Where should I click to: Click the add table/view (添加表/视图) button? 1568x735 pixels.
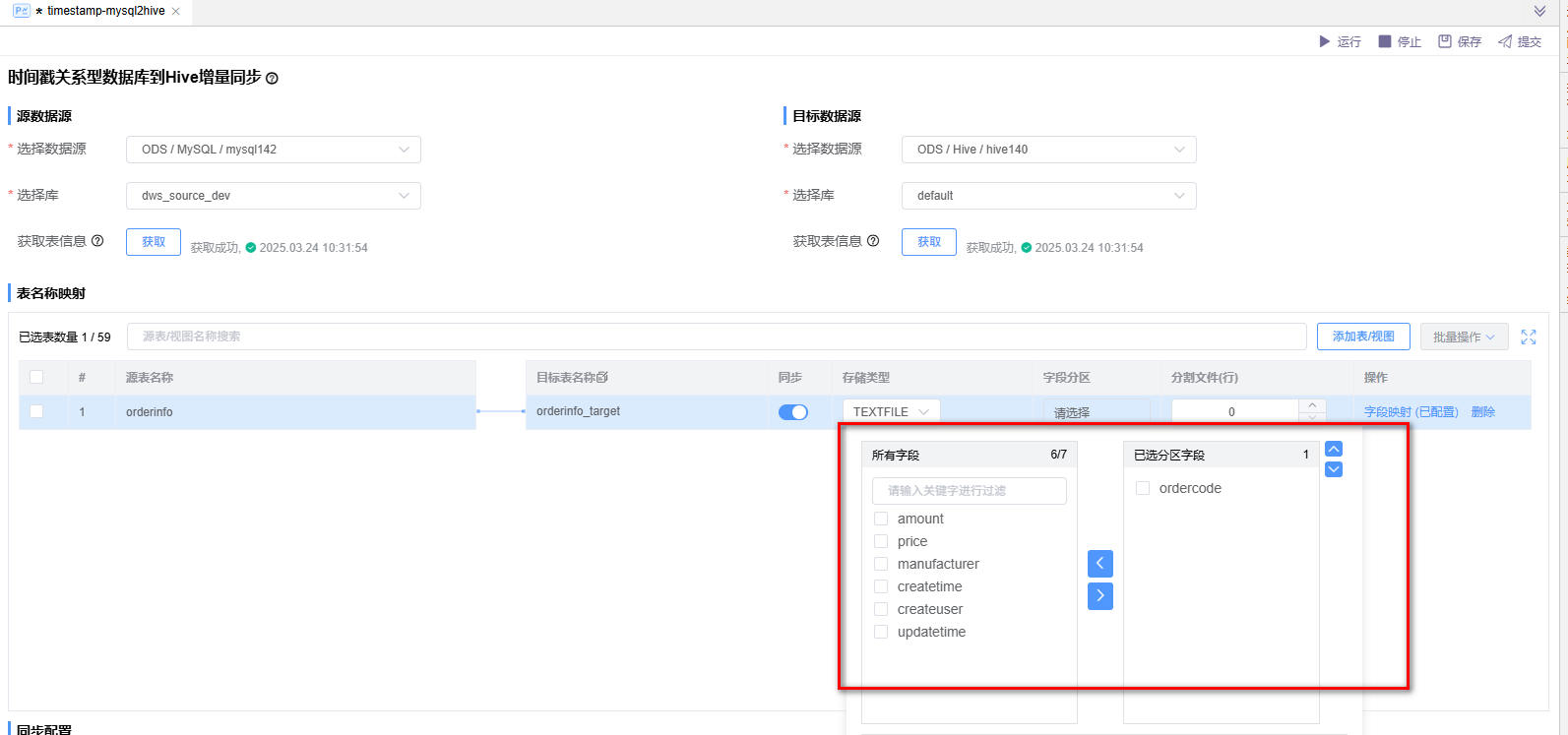click(1363, 337)
